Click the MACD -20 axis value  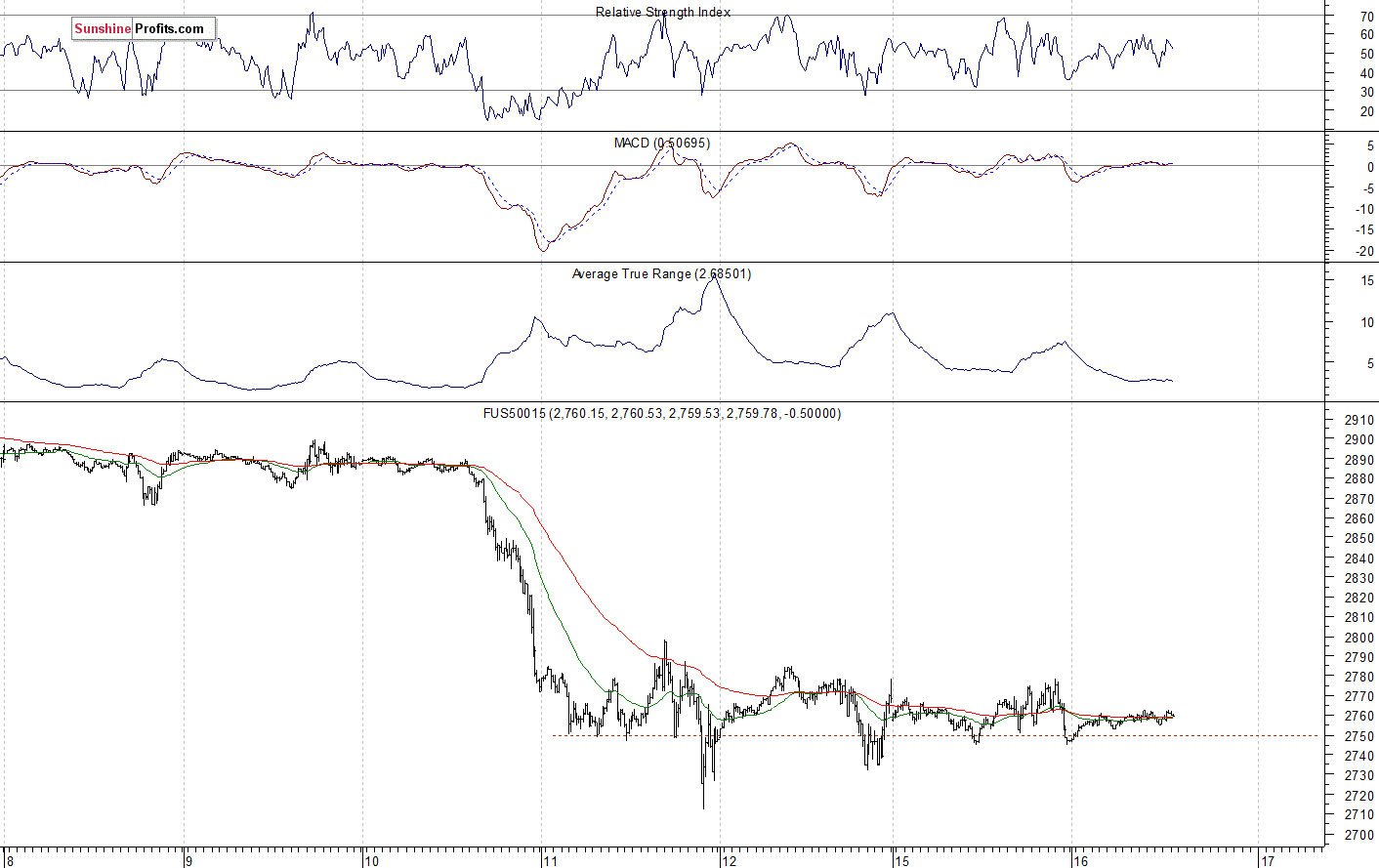(1364, 251)
